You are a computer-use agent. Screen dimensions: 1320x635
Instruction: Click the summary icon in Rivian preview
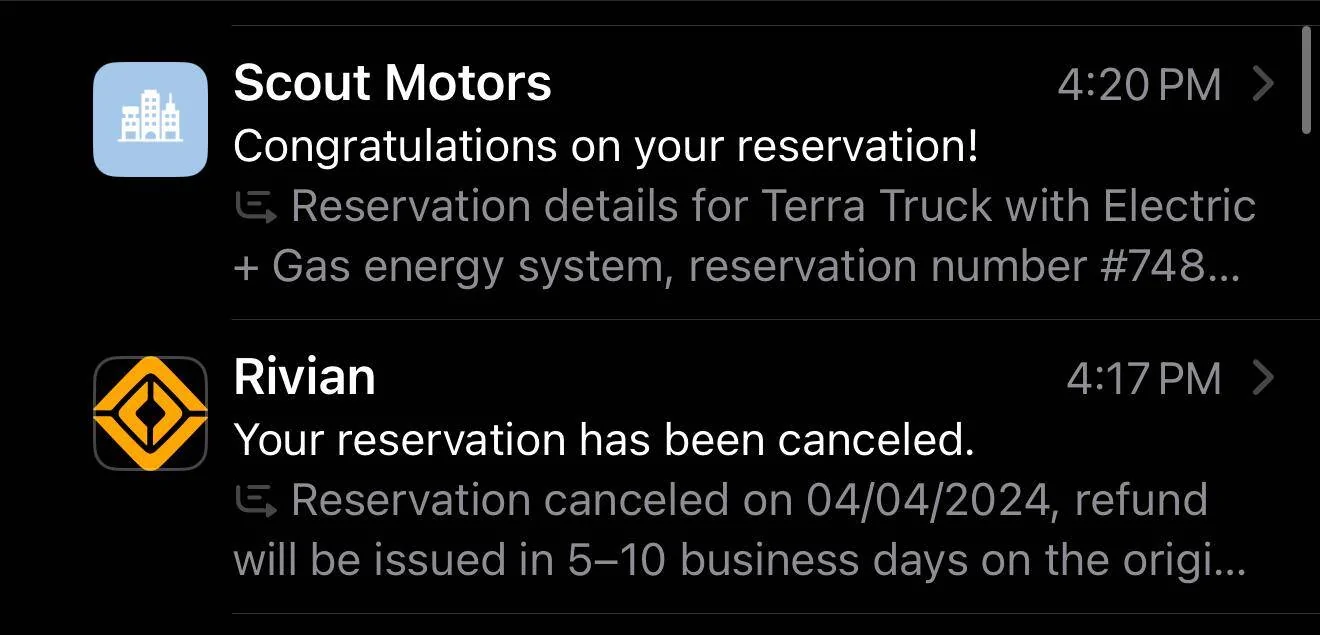[255, 501]
